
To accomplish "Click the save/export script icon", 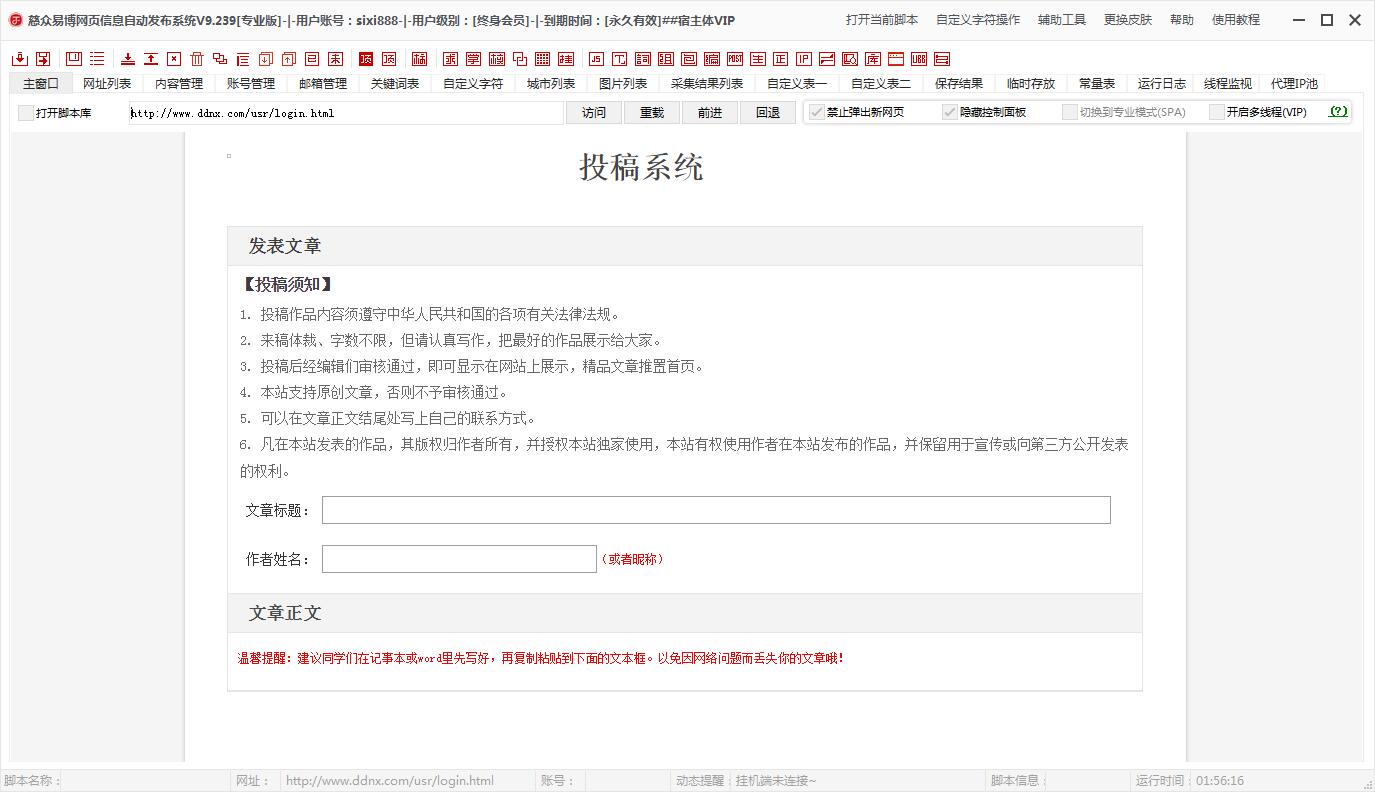I will point(43,59).
